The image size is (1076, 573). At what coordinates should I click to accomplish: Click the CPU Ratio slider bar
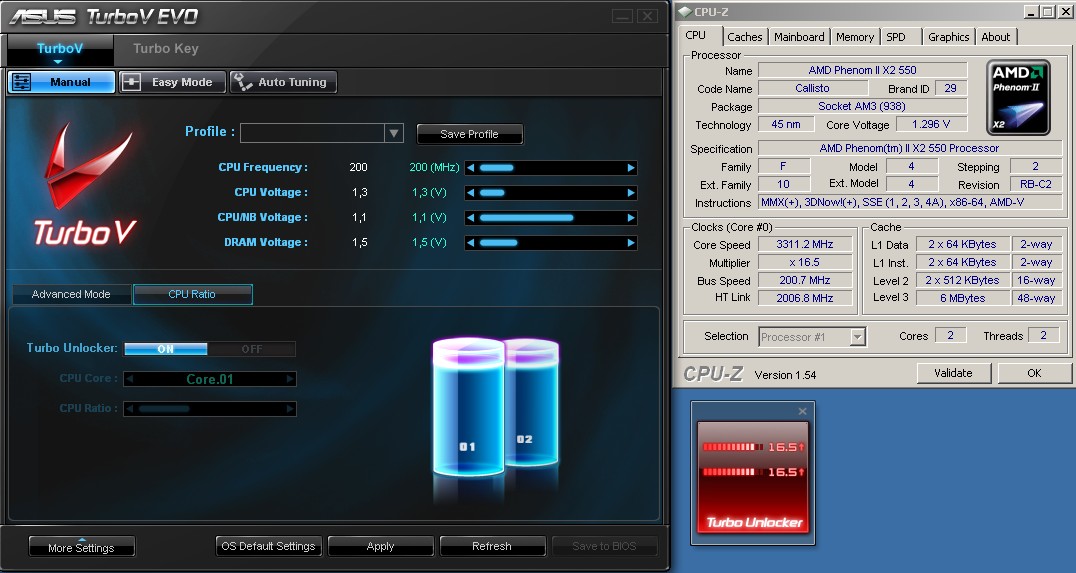click(210, 409)
